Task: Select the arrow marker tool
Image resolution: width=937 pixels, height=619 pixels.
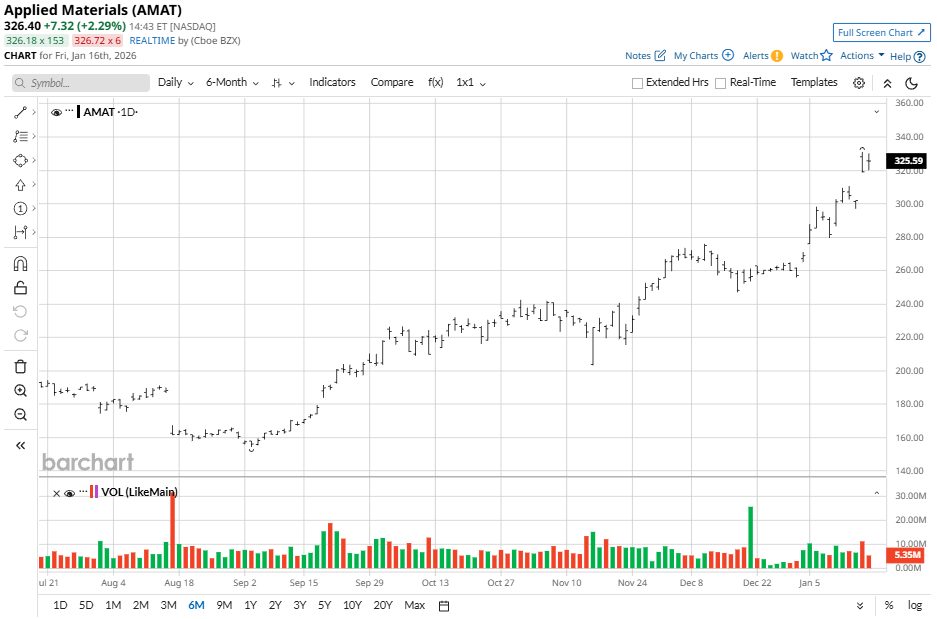Action: (20, 185)
